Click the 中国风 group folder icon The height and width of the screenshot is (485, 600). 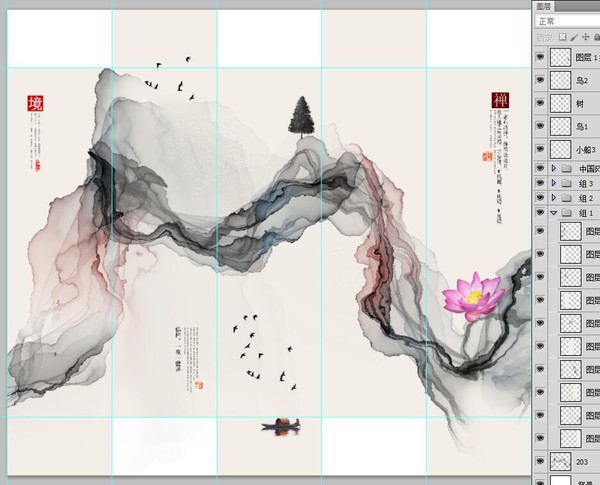pos(567,168)
